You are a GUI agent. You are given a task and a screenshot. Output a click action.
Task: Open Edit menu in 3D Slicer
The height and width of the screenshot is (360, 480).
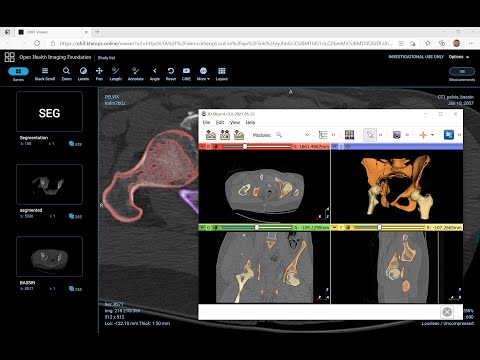(x=220, y=122)
